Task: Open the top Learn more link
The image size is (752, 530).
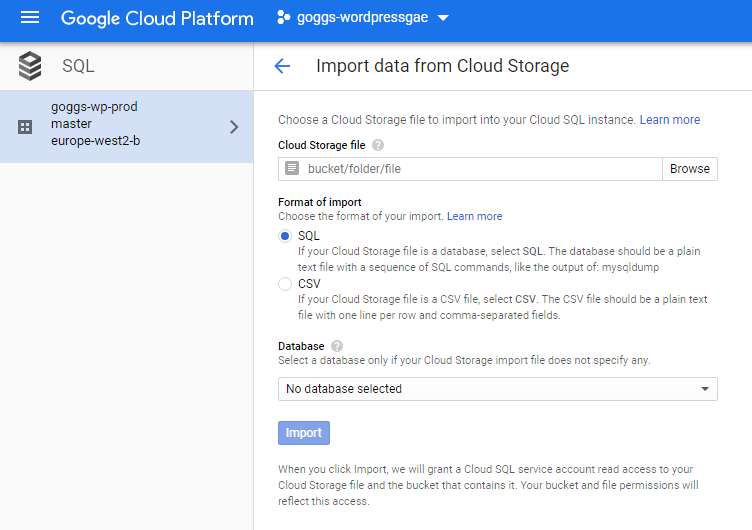Action: 670,119
